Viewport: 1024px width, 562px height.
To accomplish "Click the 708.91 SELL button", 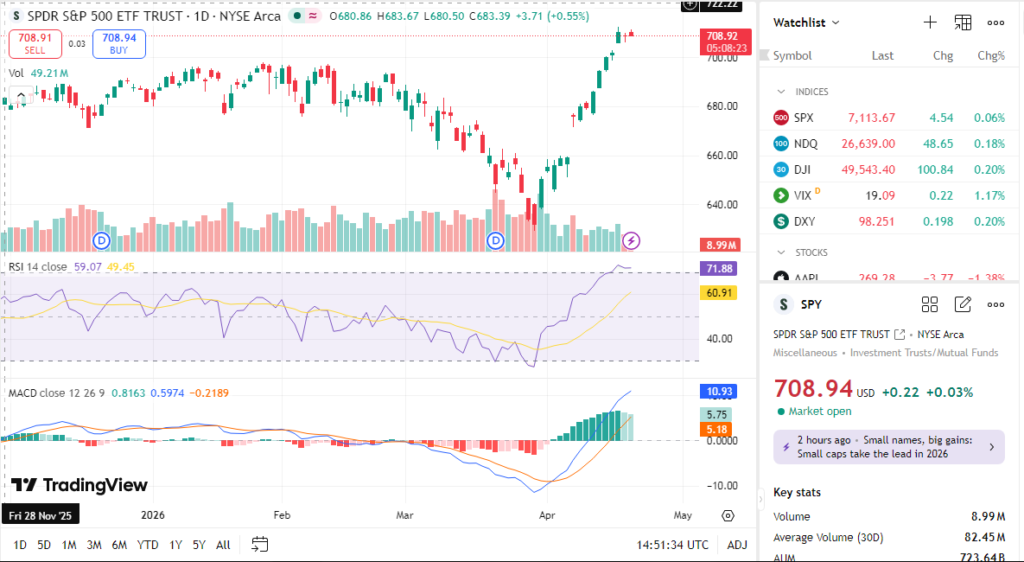I will point(34,43).
